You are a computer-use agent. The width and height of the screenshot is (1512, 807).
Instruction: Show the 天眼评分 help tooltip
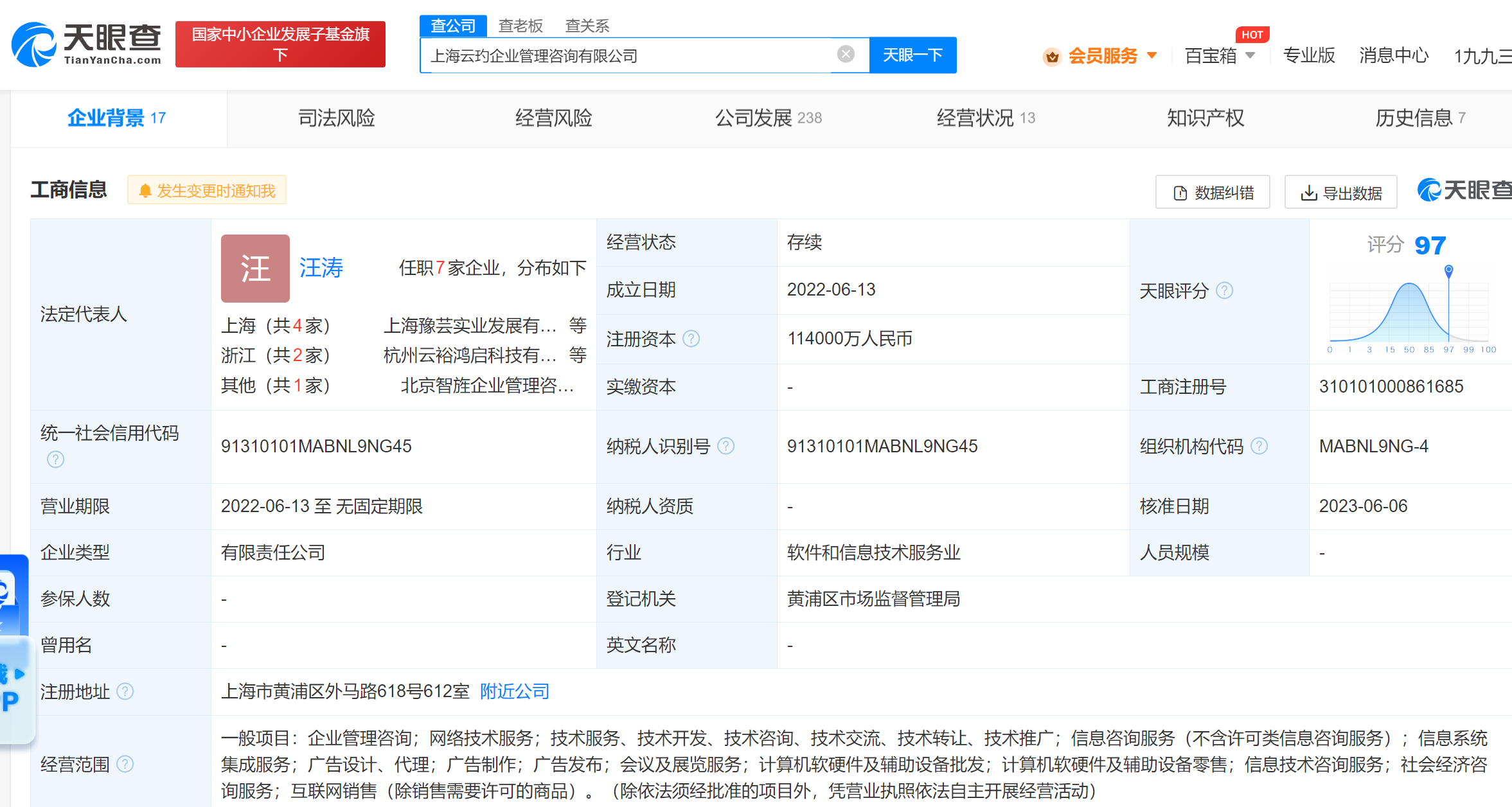pos(1225,291)
